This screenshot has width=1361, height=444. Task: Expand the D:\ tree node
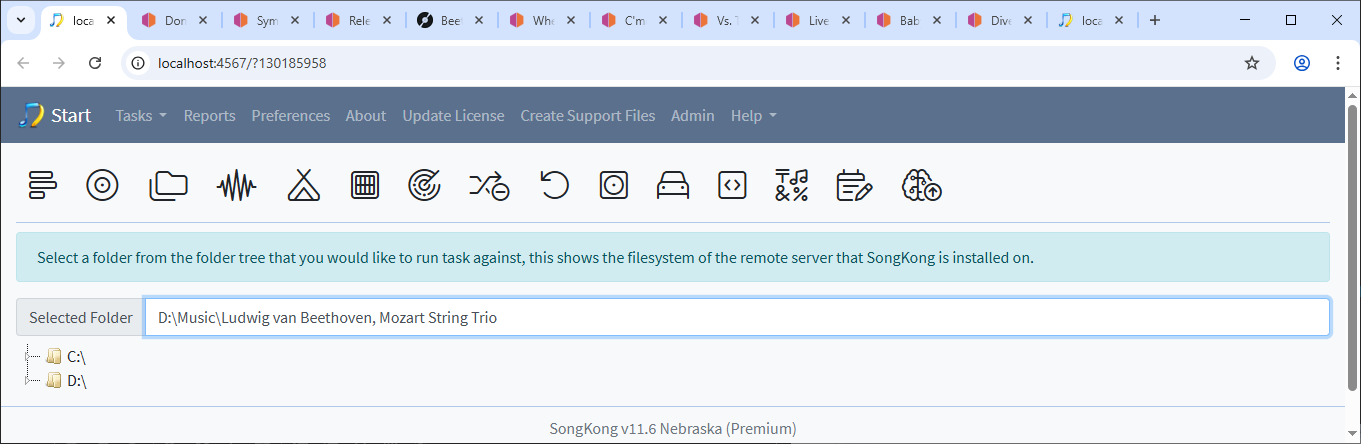[29, 380]
